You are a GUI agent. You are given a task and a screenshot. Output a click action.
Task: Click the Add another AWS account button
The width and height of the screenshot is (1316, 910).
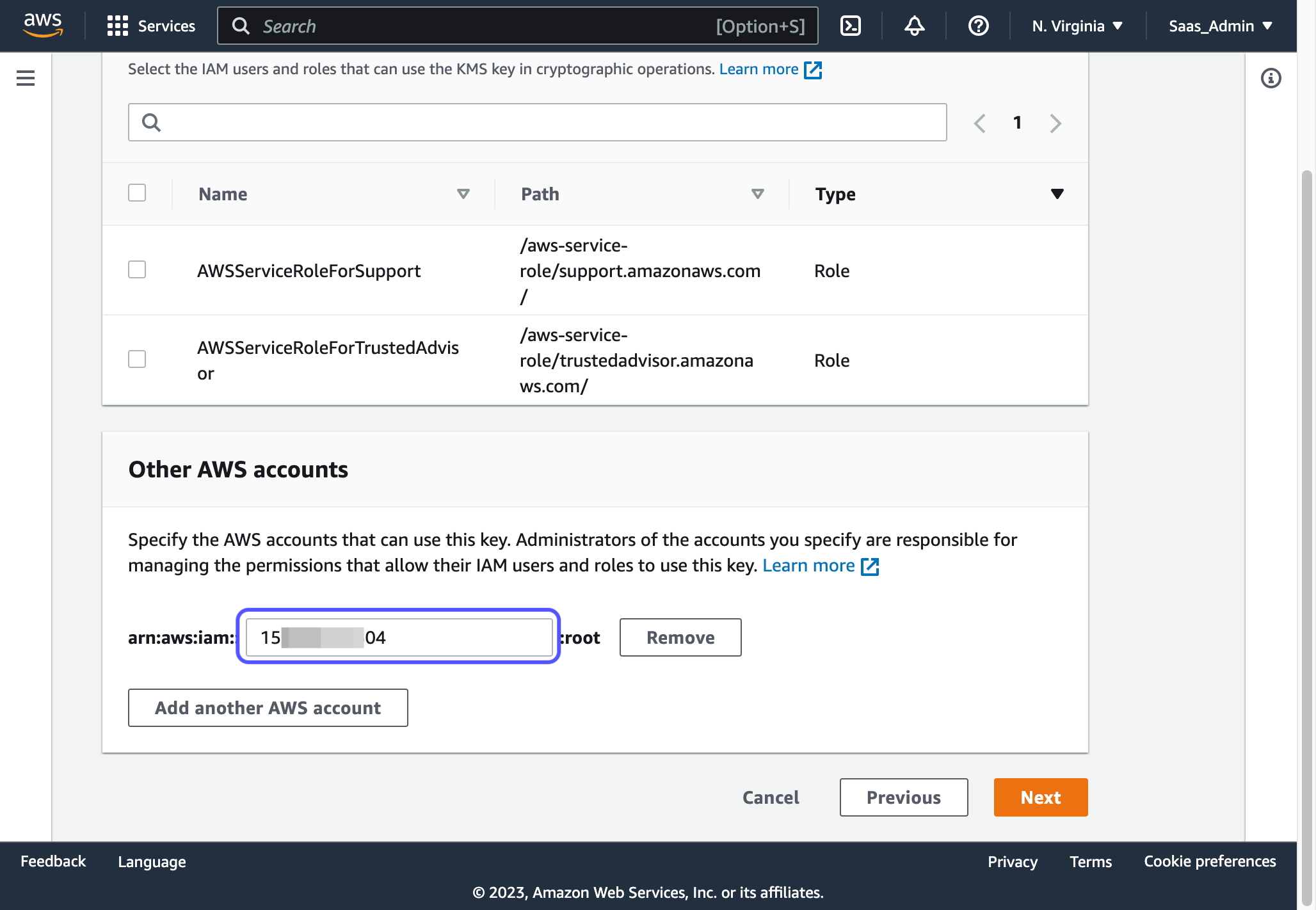click(268, 707)
